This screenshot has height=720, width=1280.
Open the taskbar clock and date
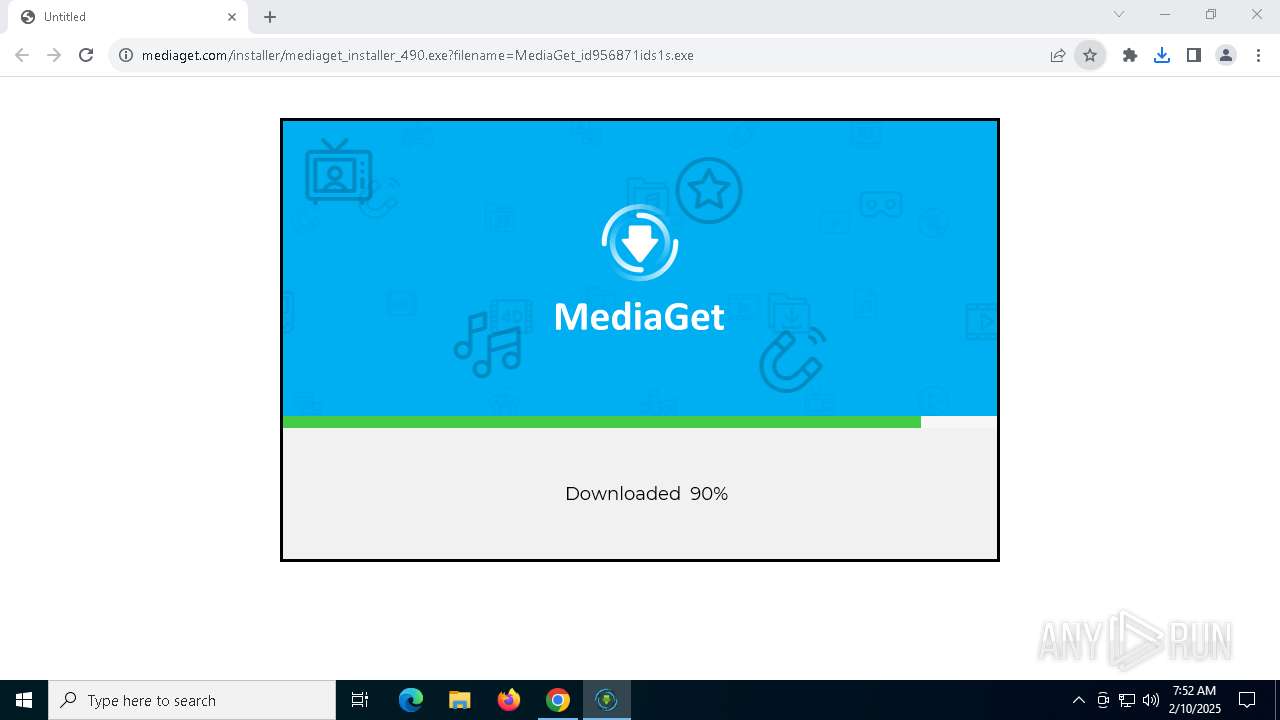[1195, 700]
